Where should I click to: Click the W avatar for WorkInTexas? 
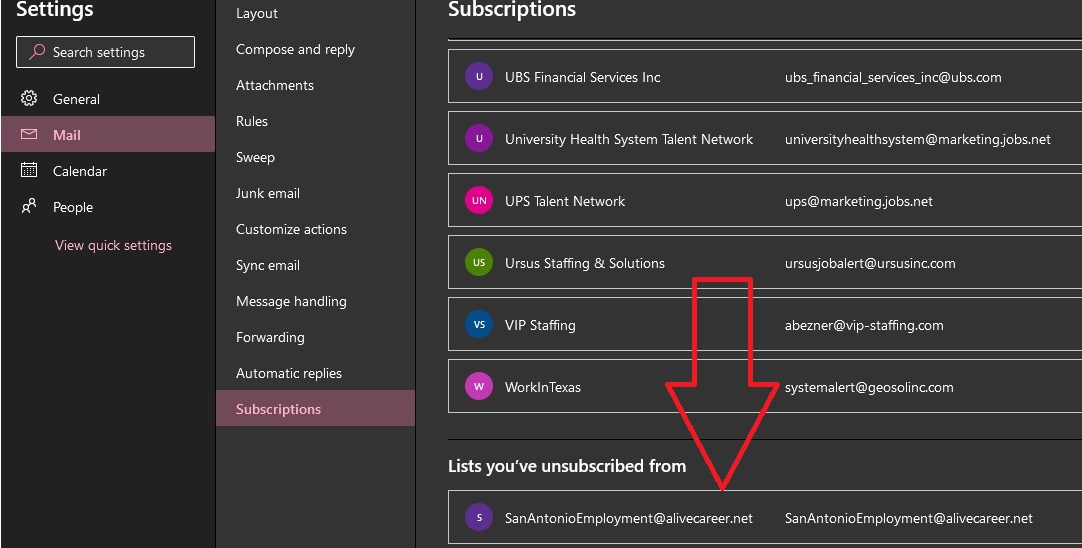(x=479, y=387)
